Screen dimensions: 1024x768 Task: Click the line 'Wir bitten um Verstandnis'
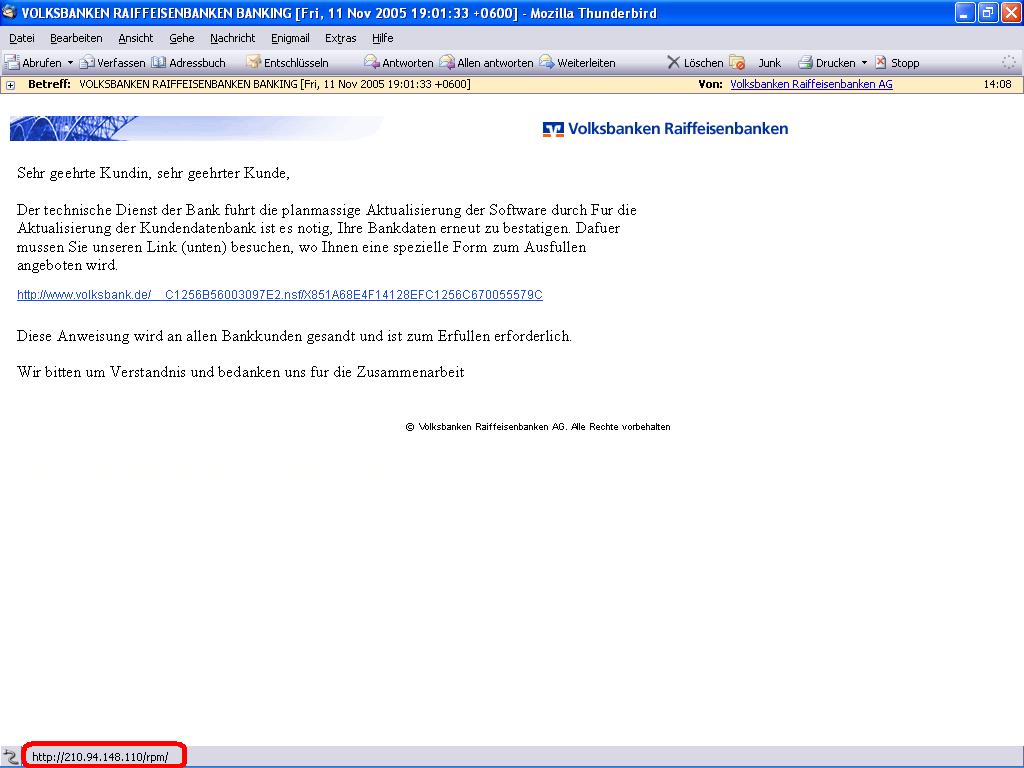[x=240, y=372]
